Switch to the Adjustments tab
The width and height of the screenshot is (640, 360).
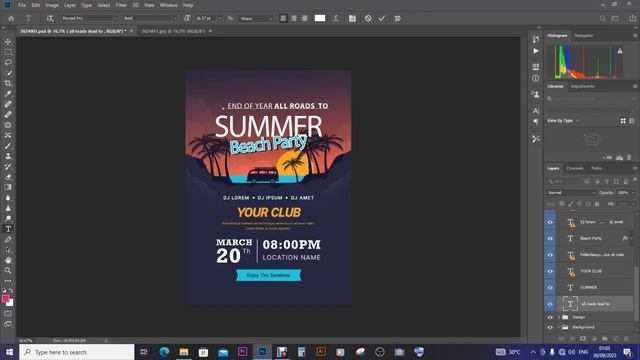pos(583,86)
